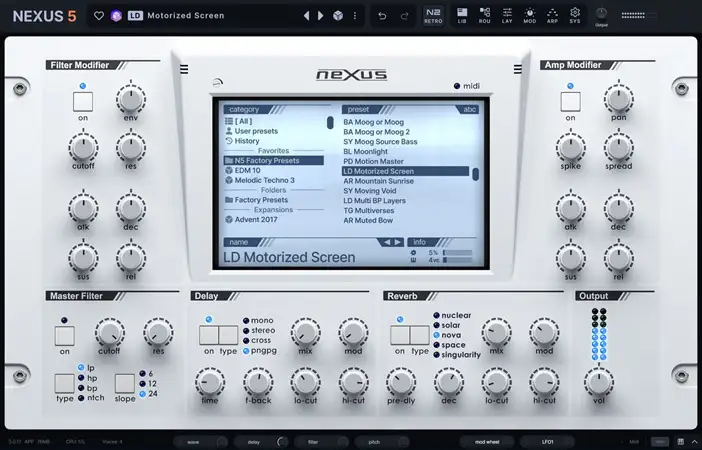Click the Delay type button
702x450 pixels.
[x=228, y=335]
